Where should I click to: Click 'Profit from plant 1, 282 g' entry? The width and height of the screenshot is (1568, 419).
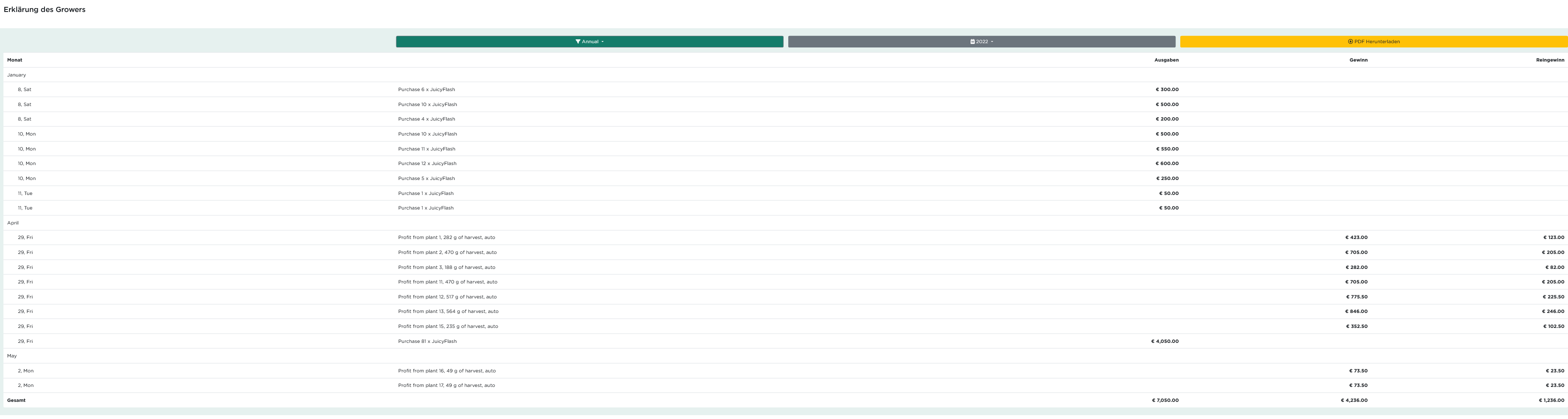coord(446,238)
